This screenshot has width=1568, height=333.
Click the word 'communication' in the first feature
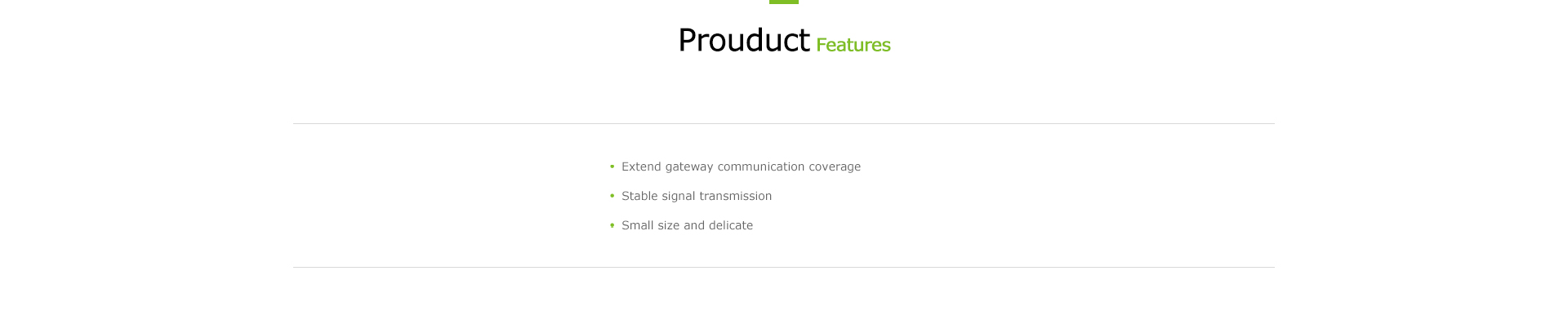tap(761, 166)
